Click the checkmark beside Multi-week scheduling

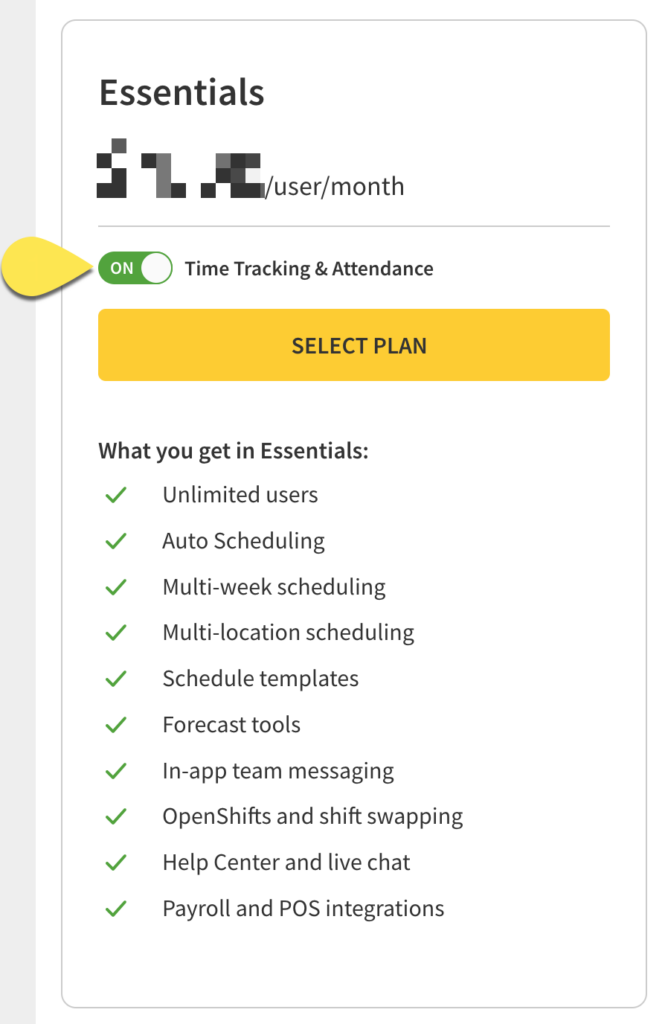[x=115, y=587]
